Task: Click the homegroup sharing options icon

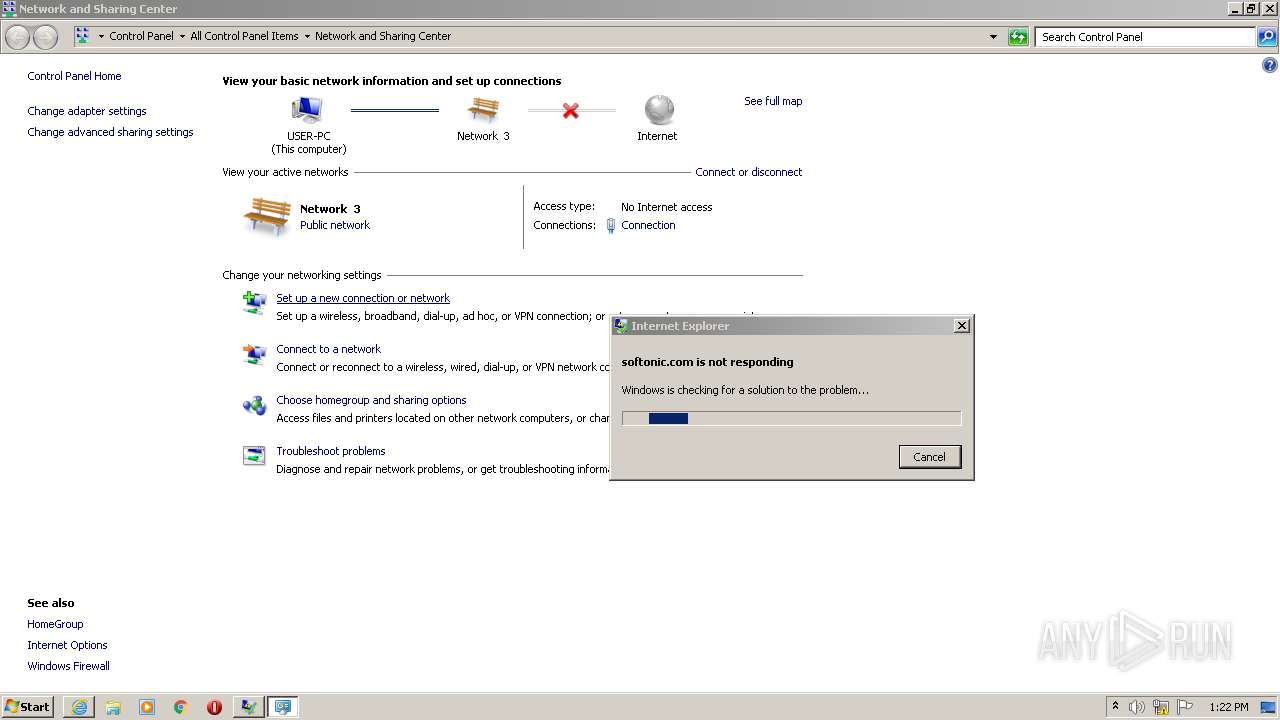Action: 254,405
